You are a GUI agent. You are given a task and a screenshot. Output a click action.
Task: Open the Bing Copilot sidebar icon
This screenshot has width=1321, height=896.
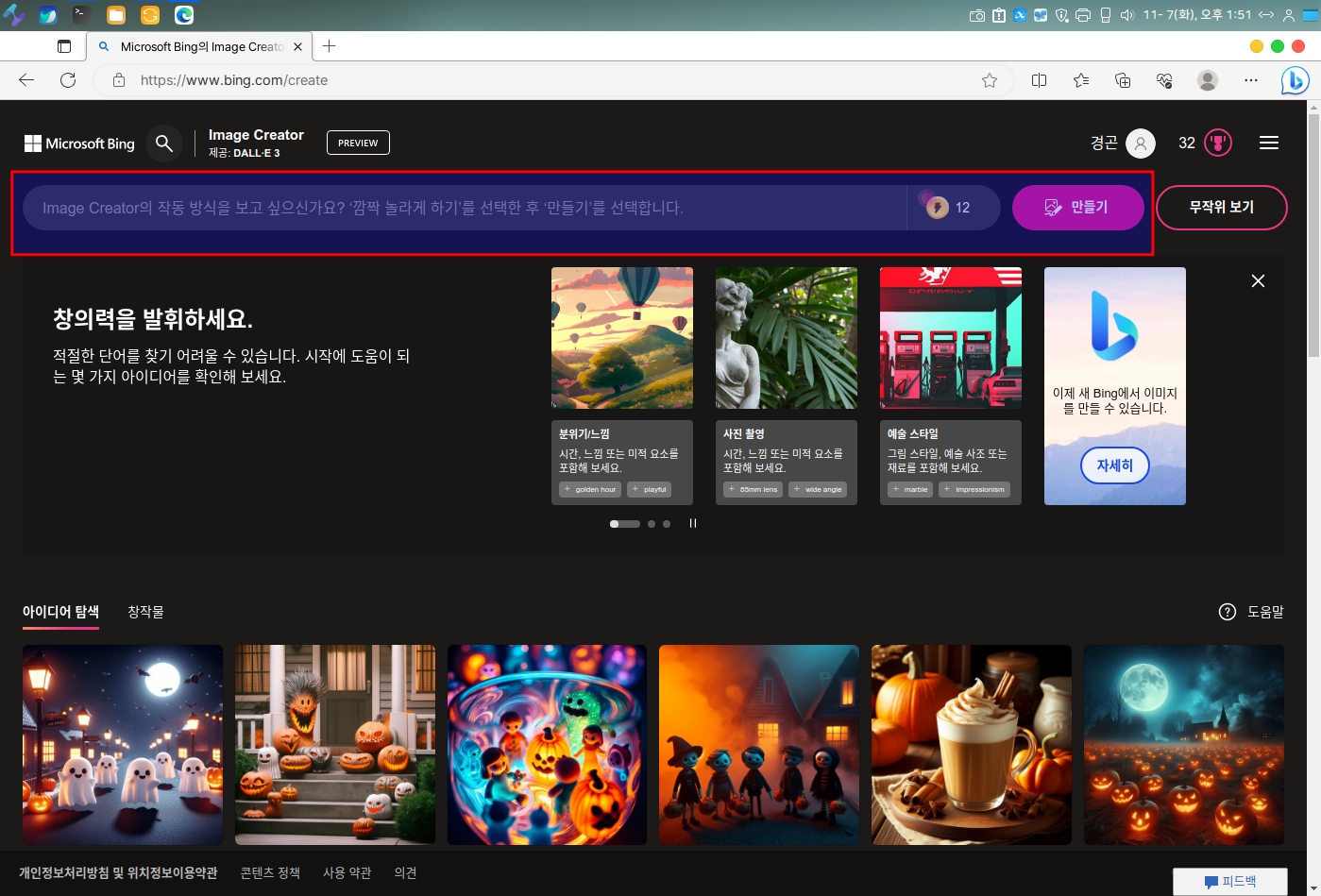[1295, 81]
